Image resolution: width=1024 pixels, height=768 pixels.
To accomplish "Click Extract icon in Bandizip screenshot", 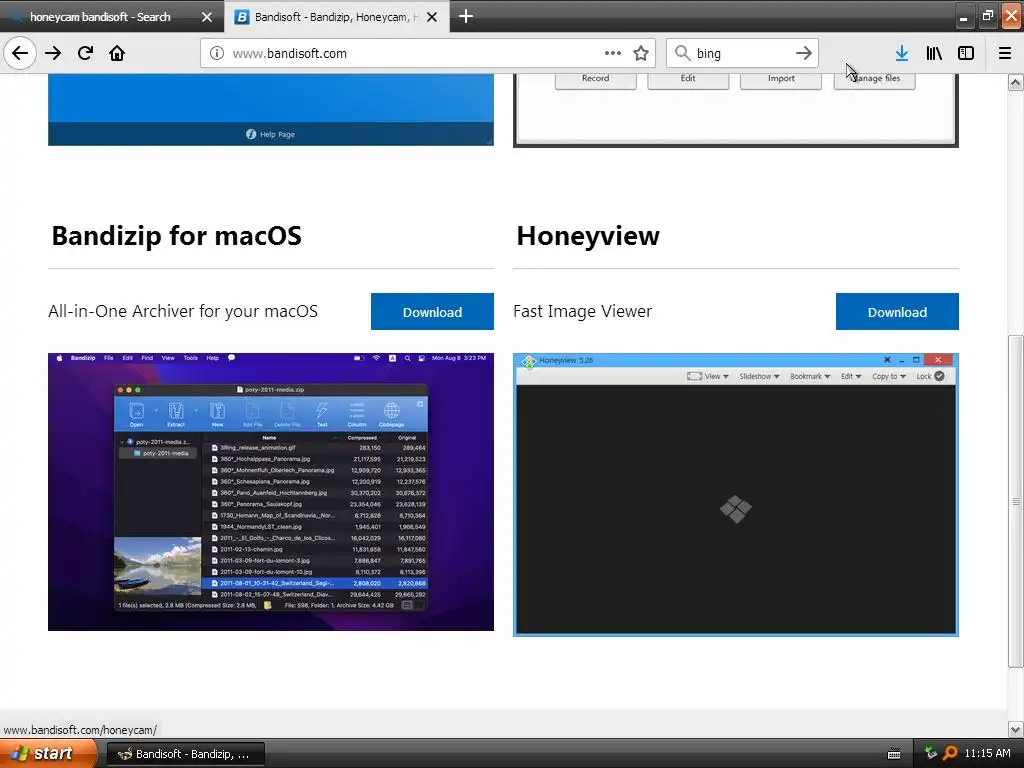I will click(x=176, y=414).
